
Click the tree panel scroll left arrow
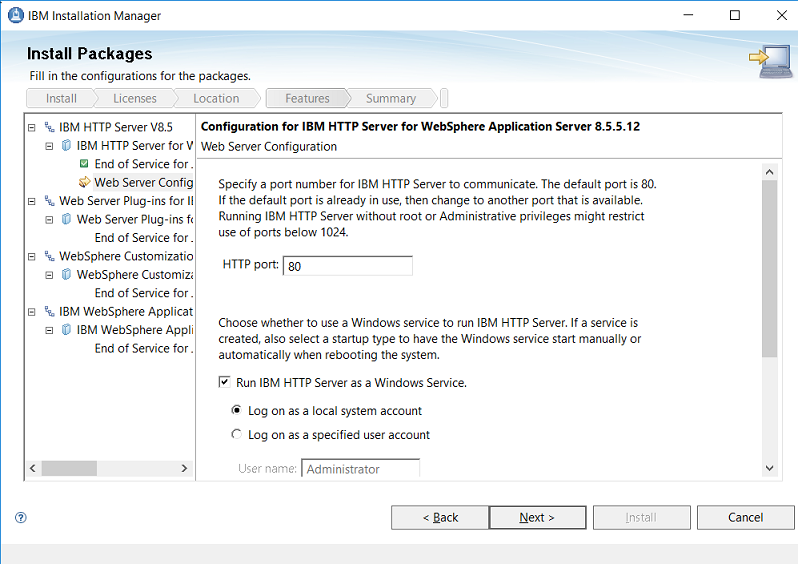[33, 468]
